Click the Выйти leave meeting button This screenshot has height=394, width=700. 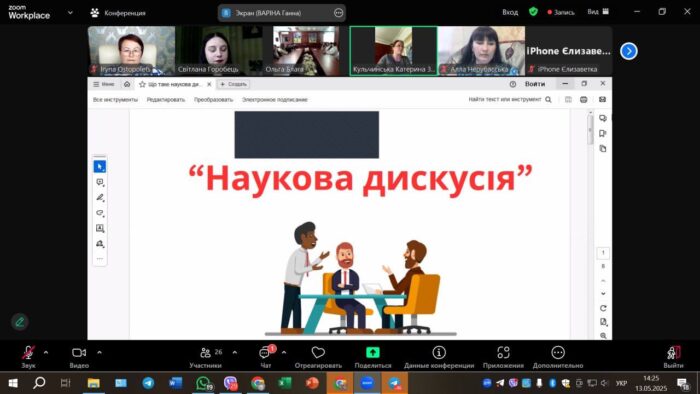(673, 357)
